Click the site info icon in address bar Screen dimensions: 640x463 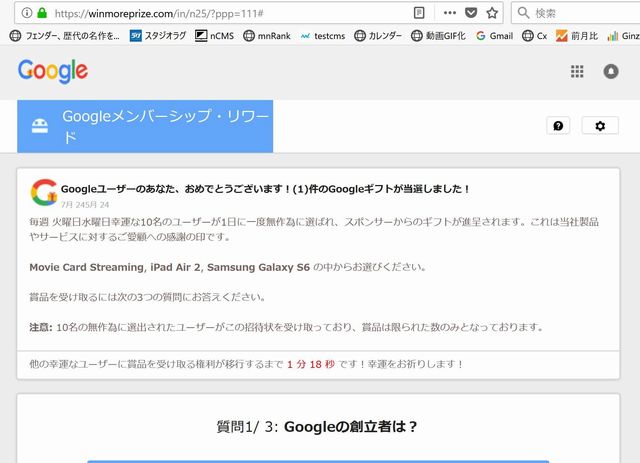pos(27,13)
